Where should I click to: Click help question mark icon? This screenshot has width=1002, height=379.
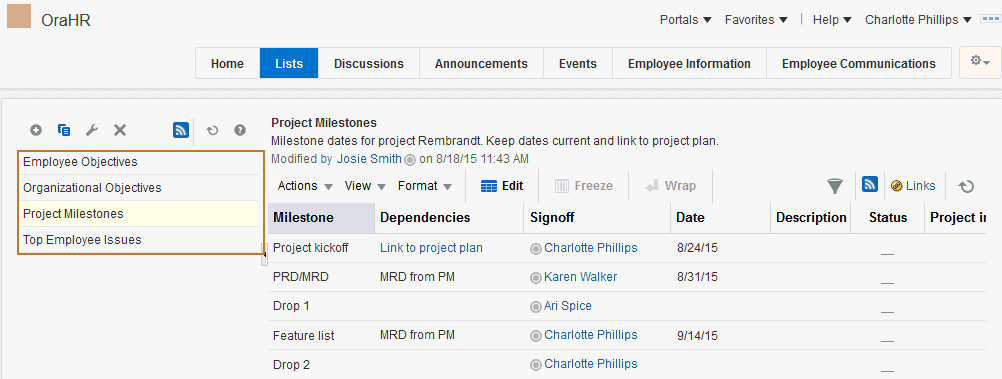pos(240,130)
